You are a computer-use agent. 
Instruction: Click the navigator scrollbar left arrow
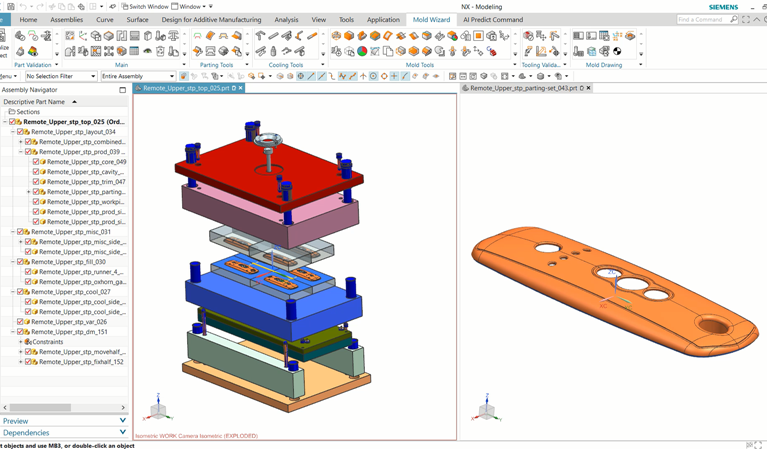coord(5,407)
